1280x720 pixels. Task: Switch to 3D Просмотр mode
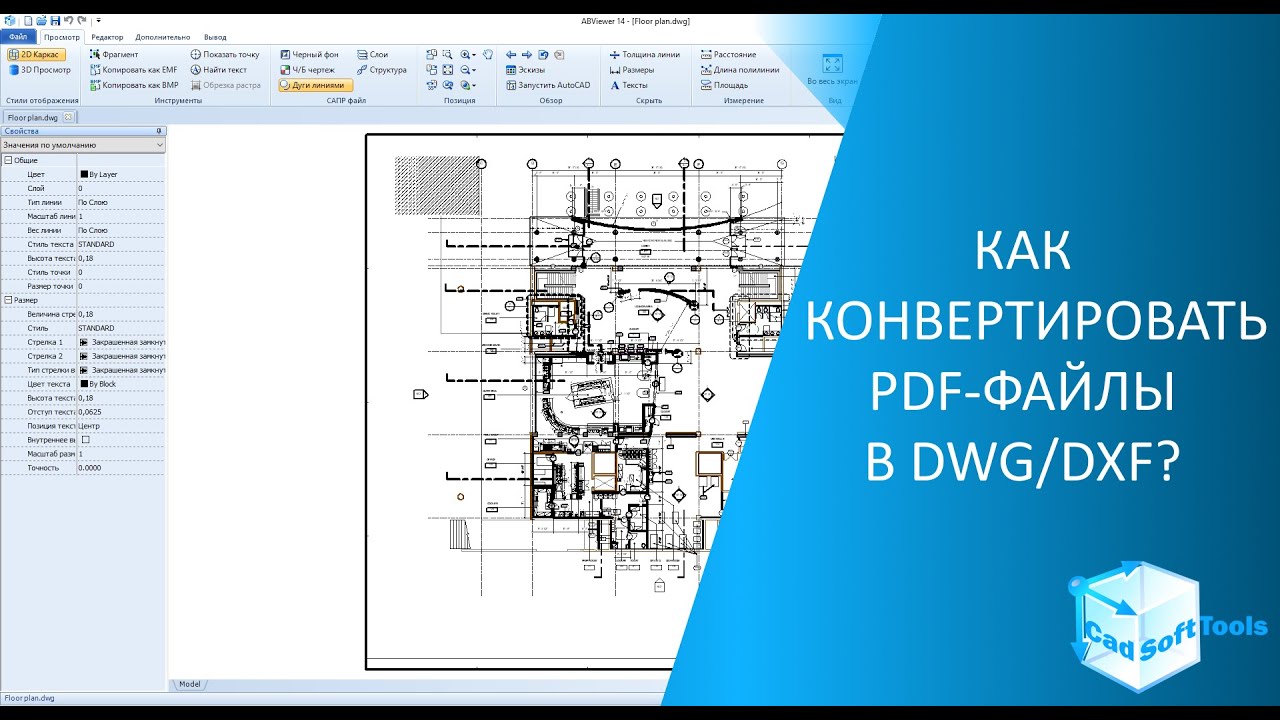38,70
